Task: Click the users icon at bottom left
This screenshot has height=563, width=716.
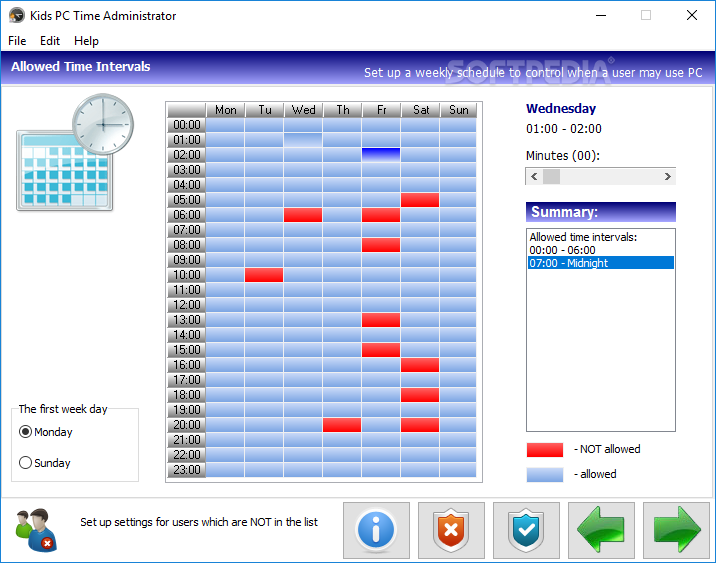Action: click(x=36, y=530)
